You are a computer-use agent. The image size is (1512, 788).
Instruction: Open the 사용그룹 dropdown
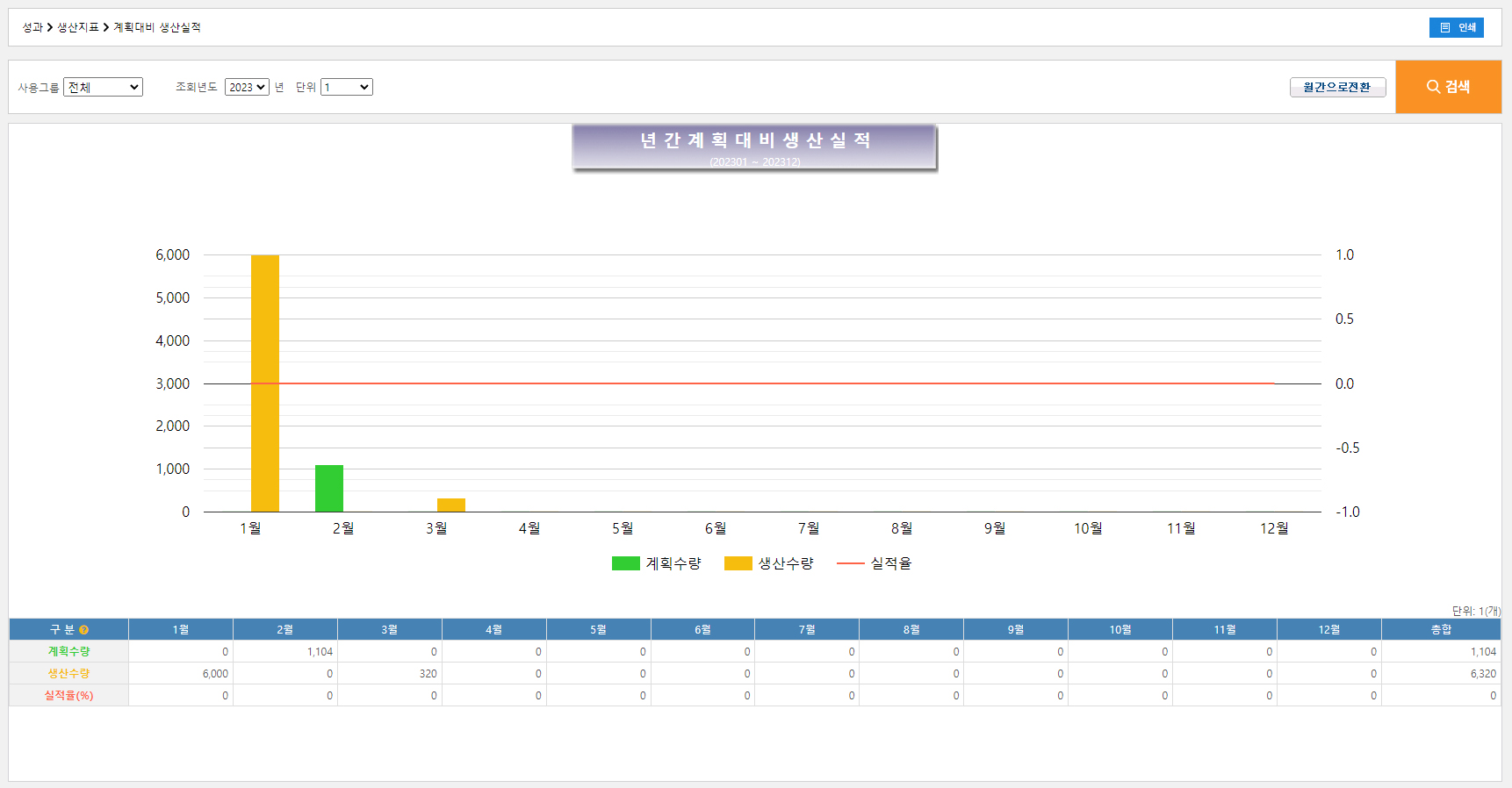[x=103, y=87]
